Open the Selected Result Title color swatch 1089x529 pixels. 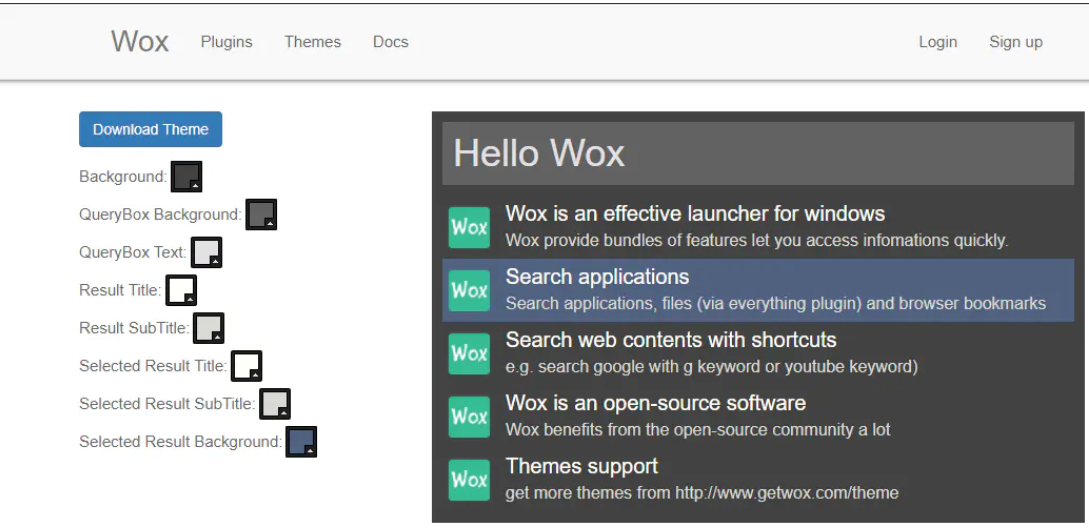coord(246,366)
